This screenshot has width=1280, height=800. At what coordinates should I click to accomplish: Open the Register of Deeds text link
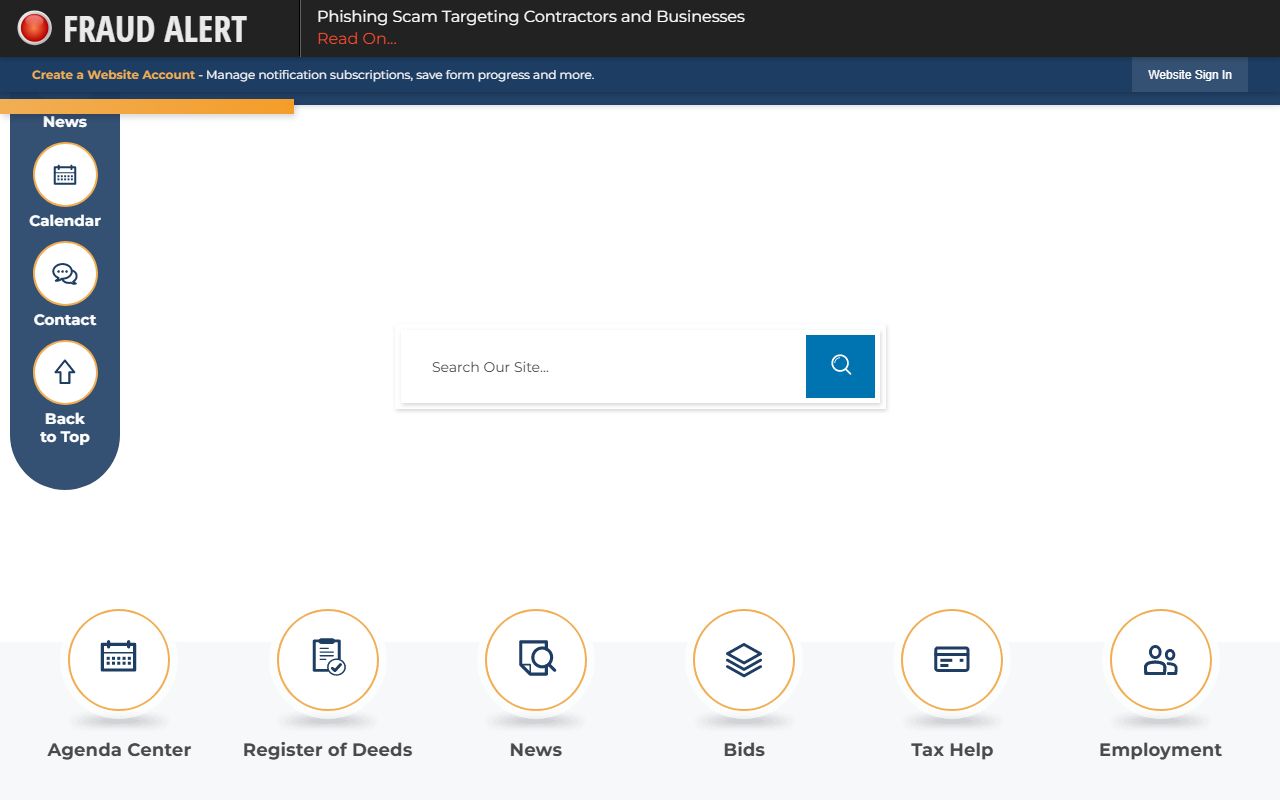pos(328,750)
